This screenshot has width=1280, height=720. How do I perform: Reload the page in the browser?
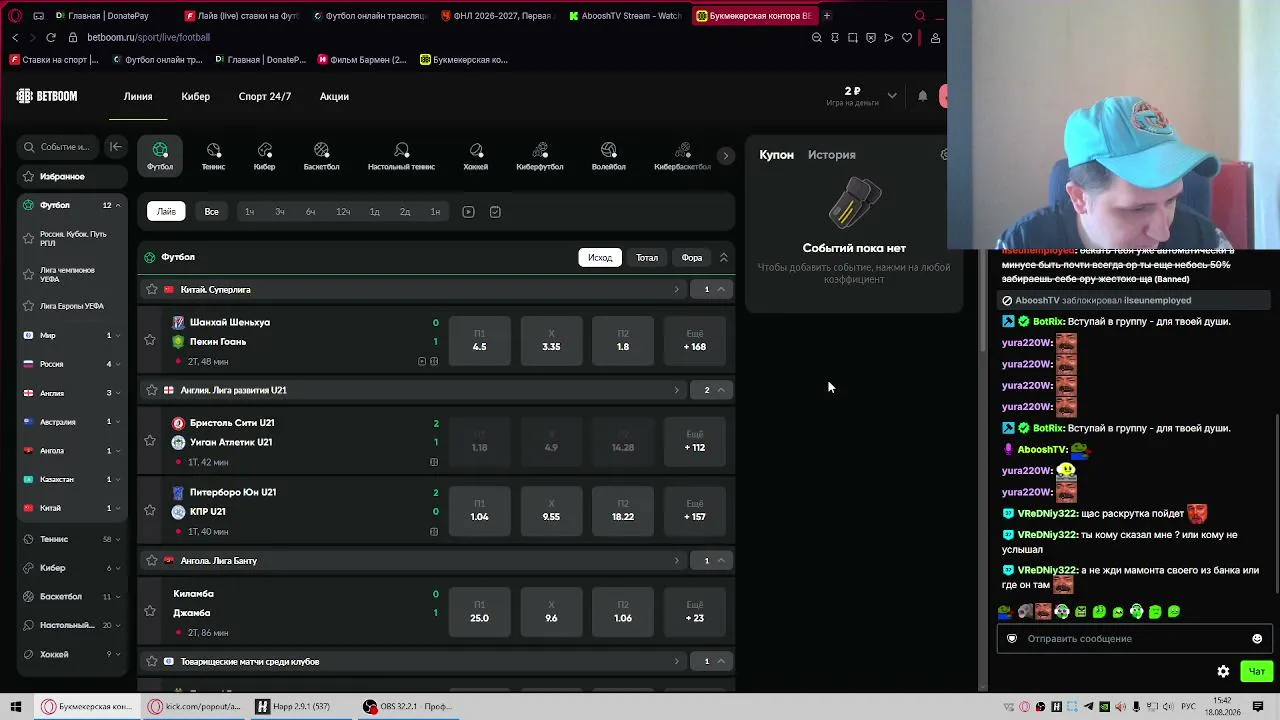pyautogui.click(x=51, y=37)
